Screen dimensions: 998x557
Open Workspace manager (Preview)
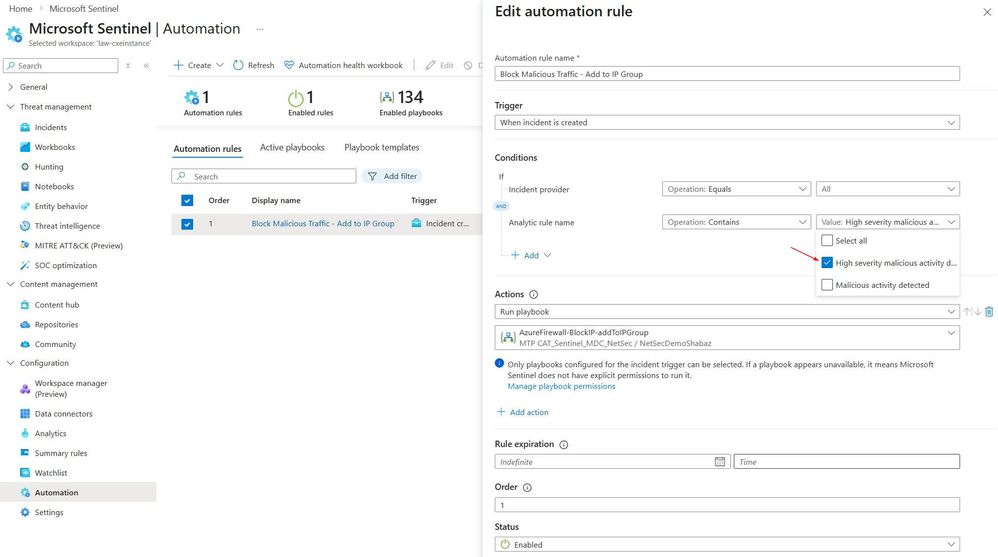71,388
